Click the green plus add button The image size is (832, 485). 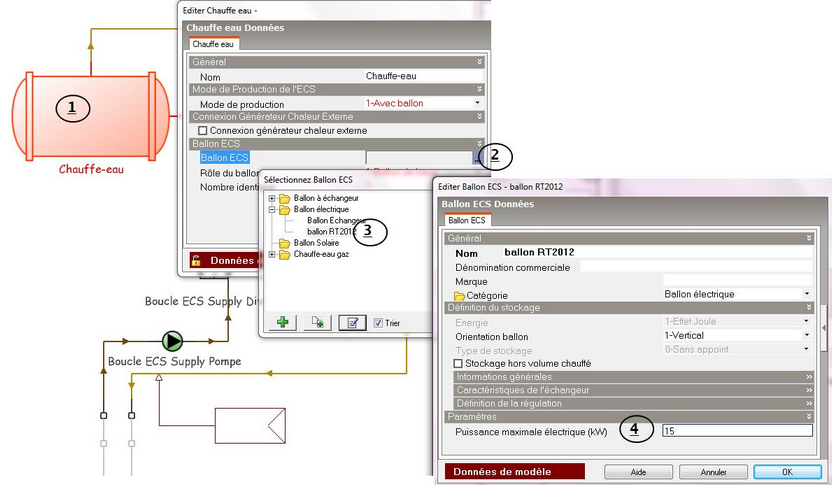point(283,323)
